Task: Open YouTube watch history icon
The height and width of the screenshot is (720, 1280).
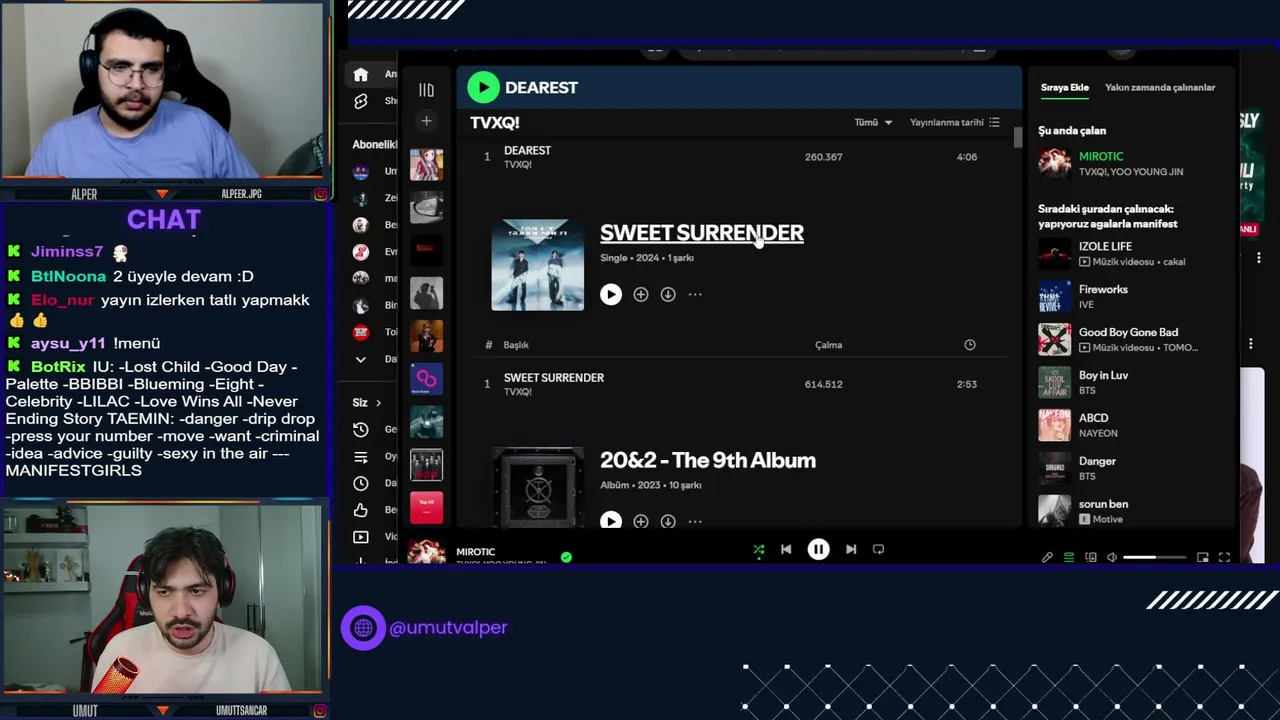Action: coord(361,430)
